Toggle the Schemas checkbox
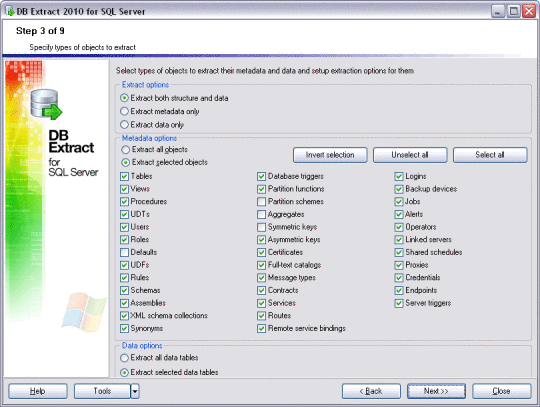 point(124,291)
